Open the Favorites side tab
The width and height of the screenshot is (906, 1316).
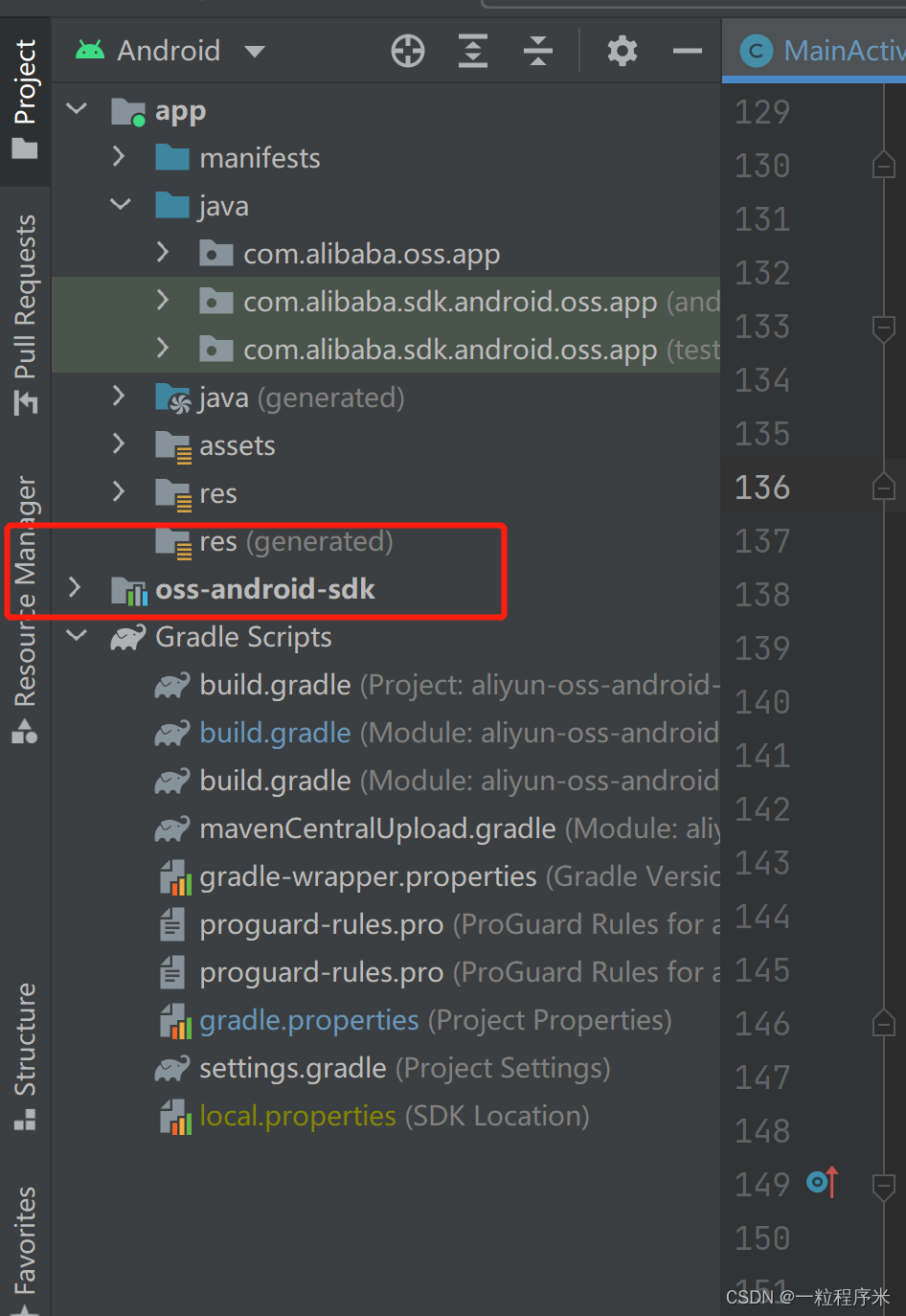pos(25,1250)
